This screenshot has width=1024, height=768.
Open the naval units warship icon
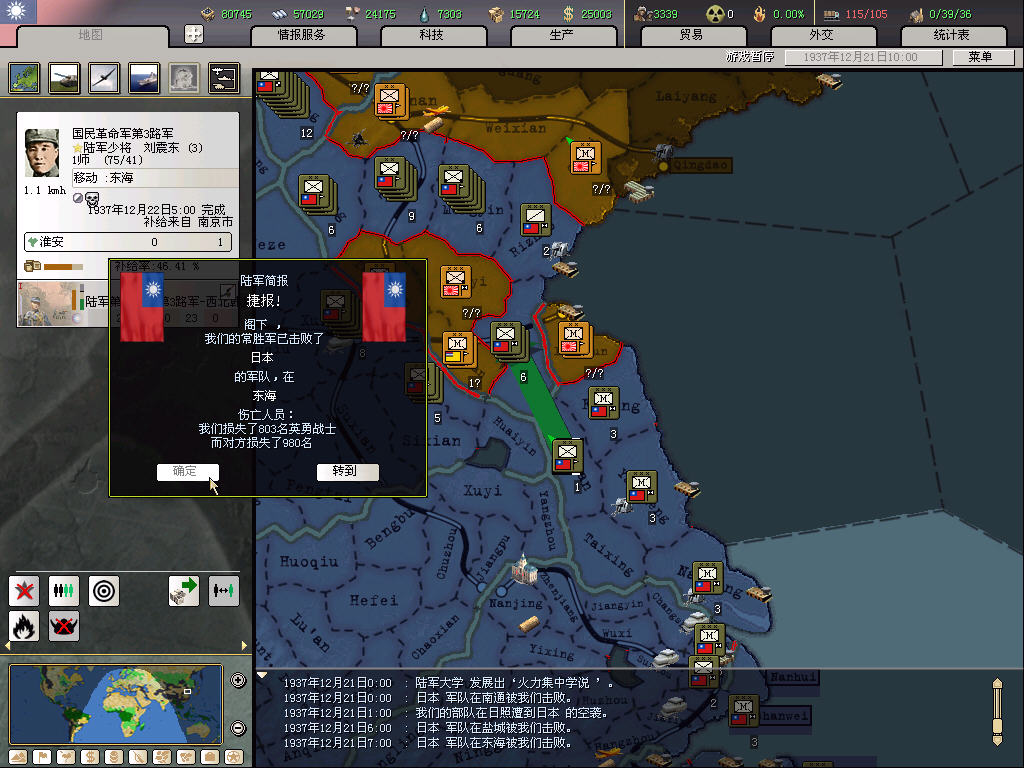click(144, 78)
